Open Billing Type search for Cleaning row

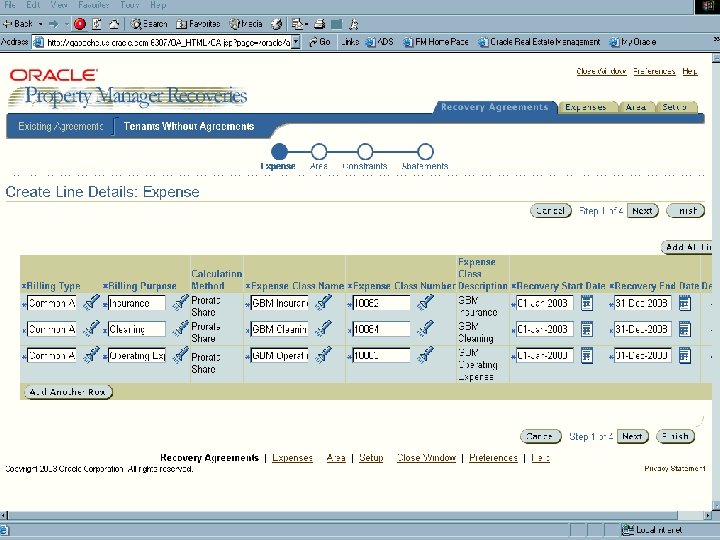click(91, 329)
